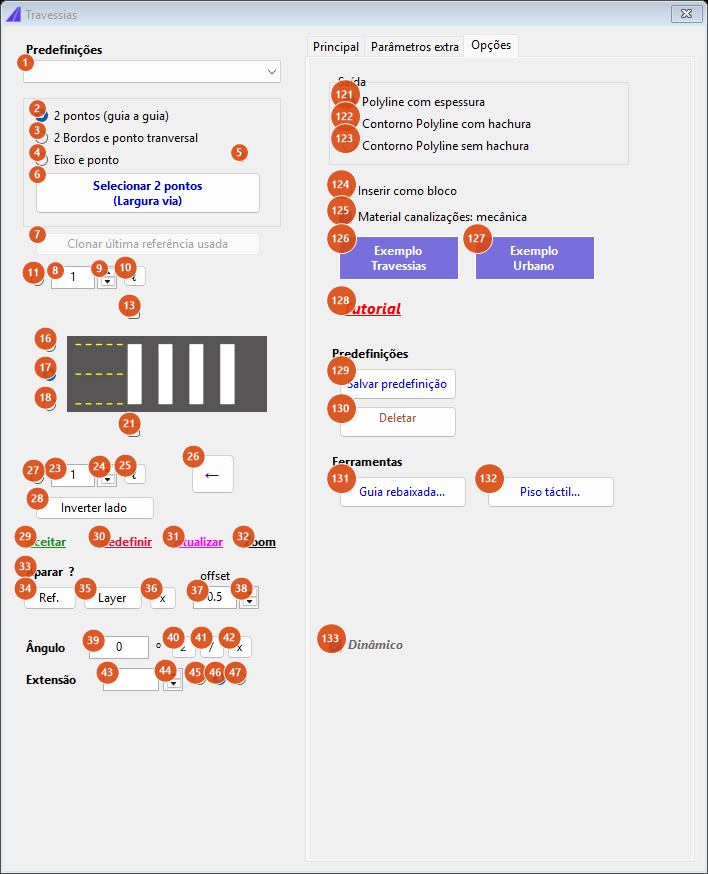Click the crosswalk preview image
This screenshot has width=708, height=874.
click(x=167, y=373)
